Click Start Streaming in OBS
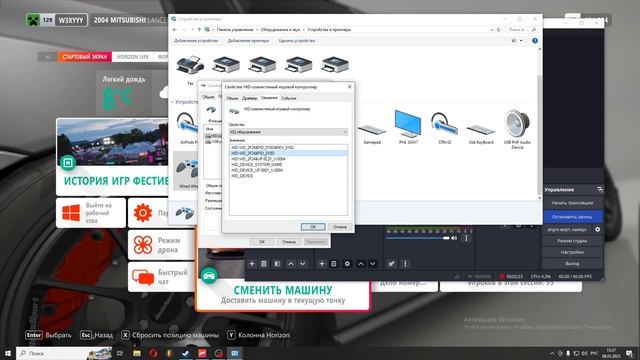The height and width of the screenshot is (360, 640). click(x=572, y=203)
